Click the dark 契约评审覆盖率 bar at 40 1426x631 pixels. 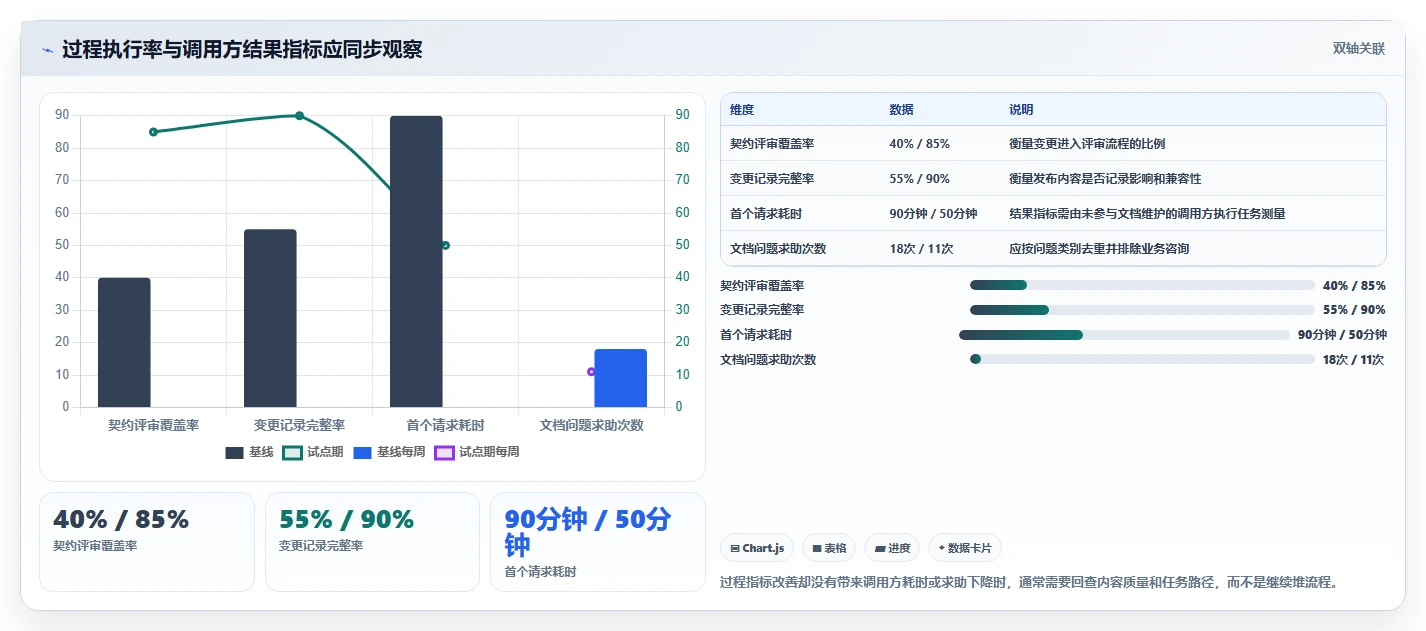tap(124, 342)
